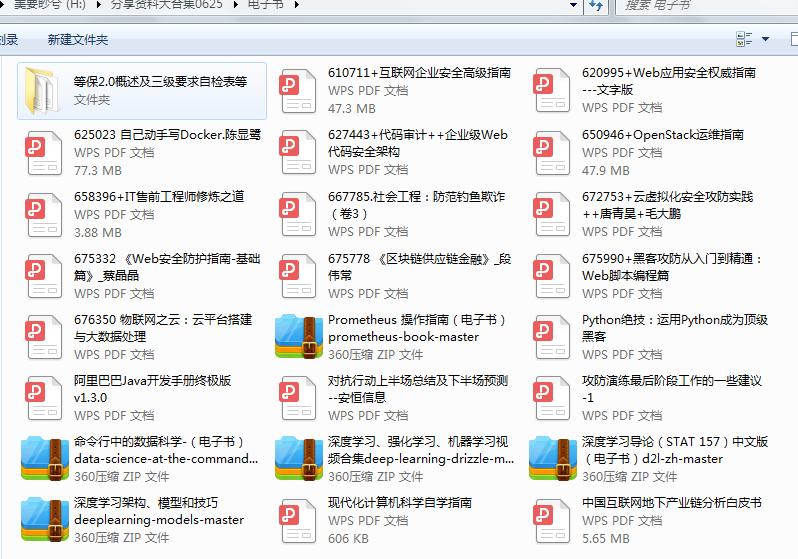The width and height of the screenshot is (798, 559).
Task: Click folder name 等保2.0概述及三级要求自检表等
Action: (x=160, y=81)
